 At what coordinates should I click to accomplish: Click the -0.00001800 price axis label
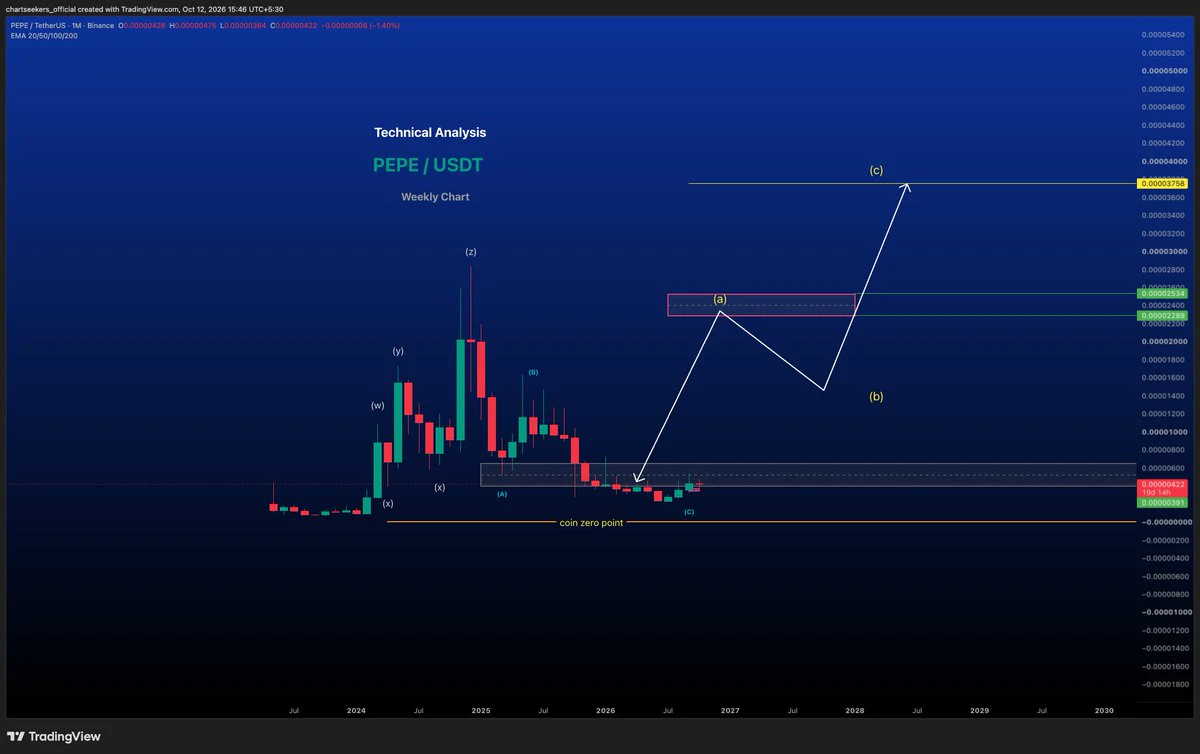pos(1164,685)
